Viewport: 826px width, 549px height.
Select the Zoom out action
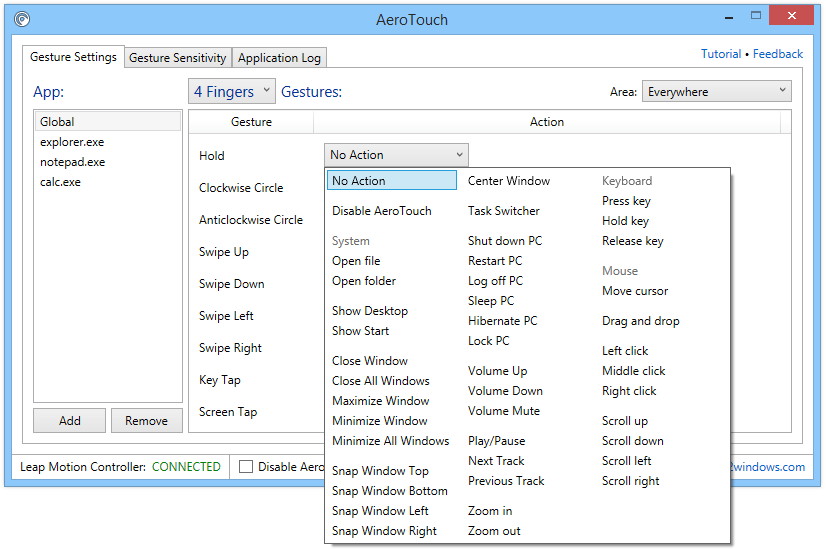(494, 531)
